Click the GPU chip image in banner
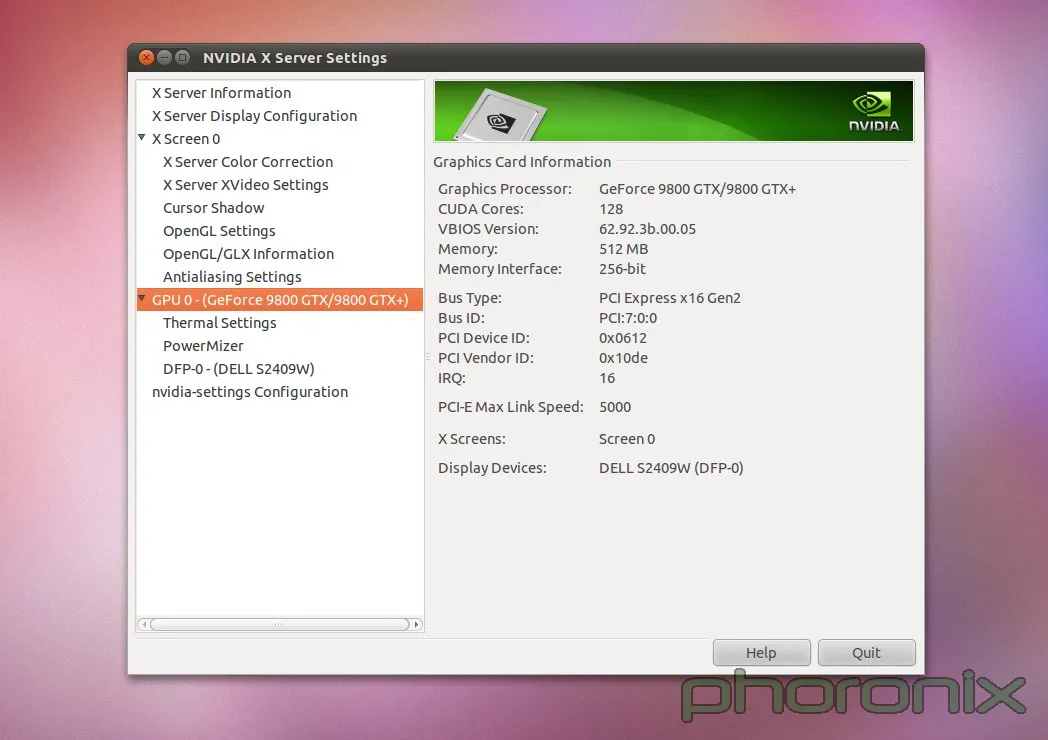 (500, 115)
